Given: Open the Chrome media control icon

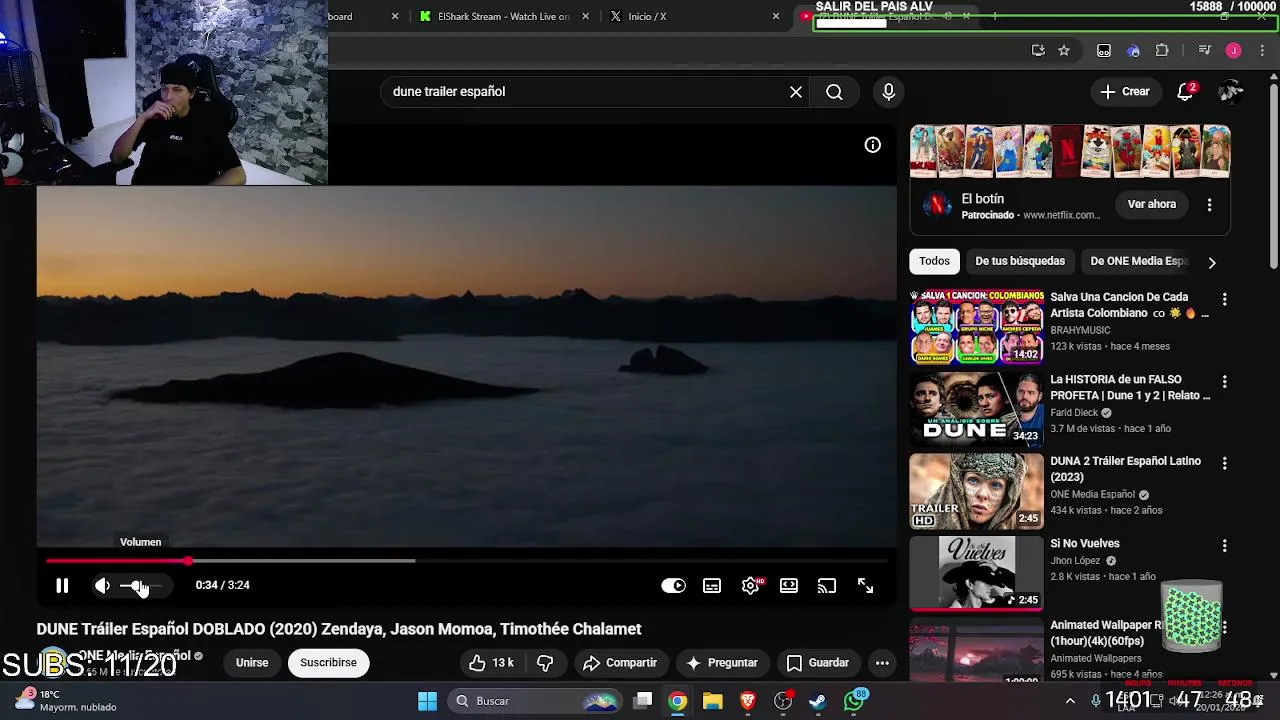Looking at the screenshot, I should coord(1204,51).
